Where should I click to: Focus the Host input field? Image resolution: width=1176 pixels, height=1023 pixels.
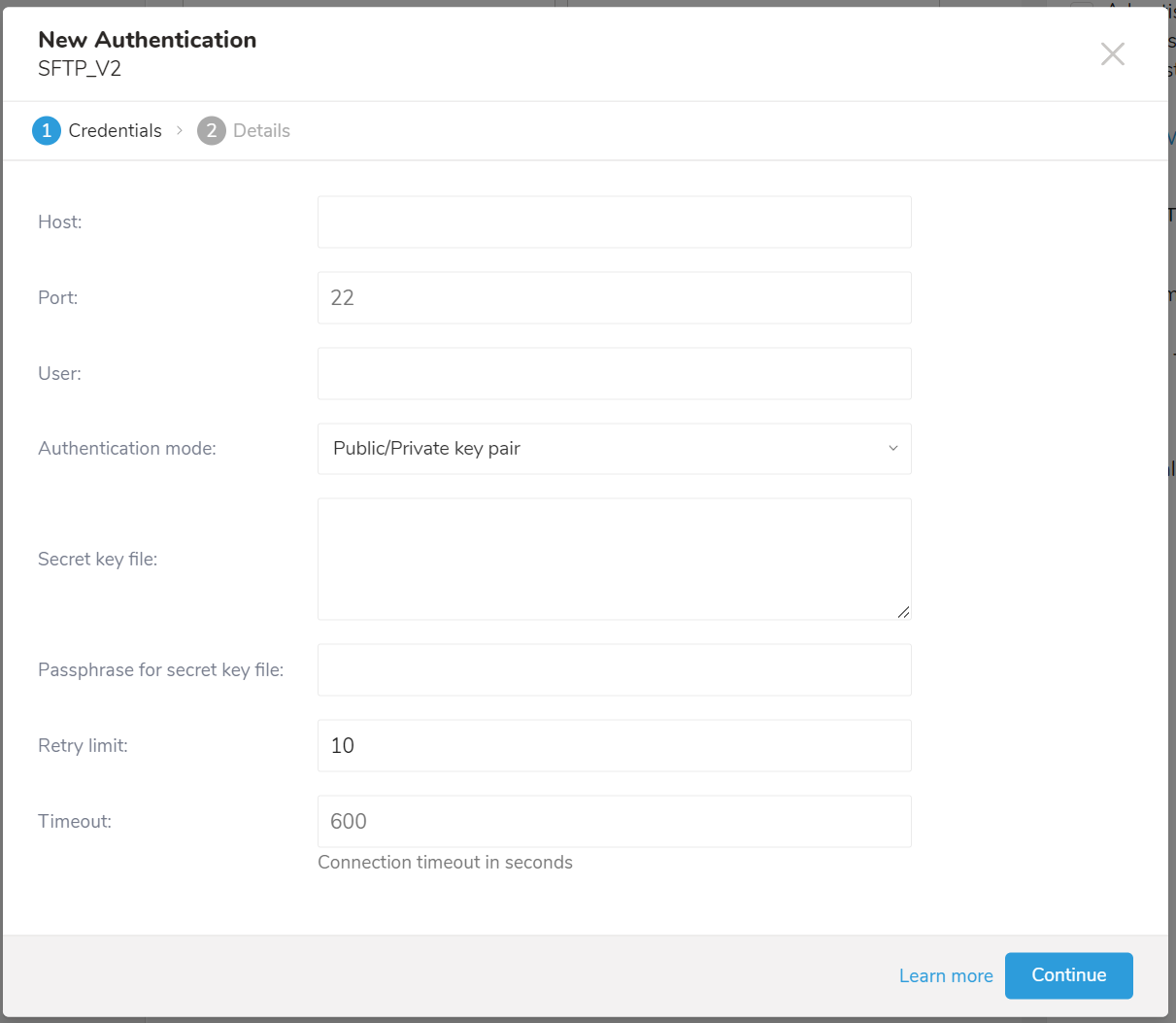click(614, 222)
